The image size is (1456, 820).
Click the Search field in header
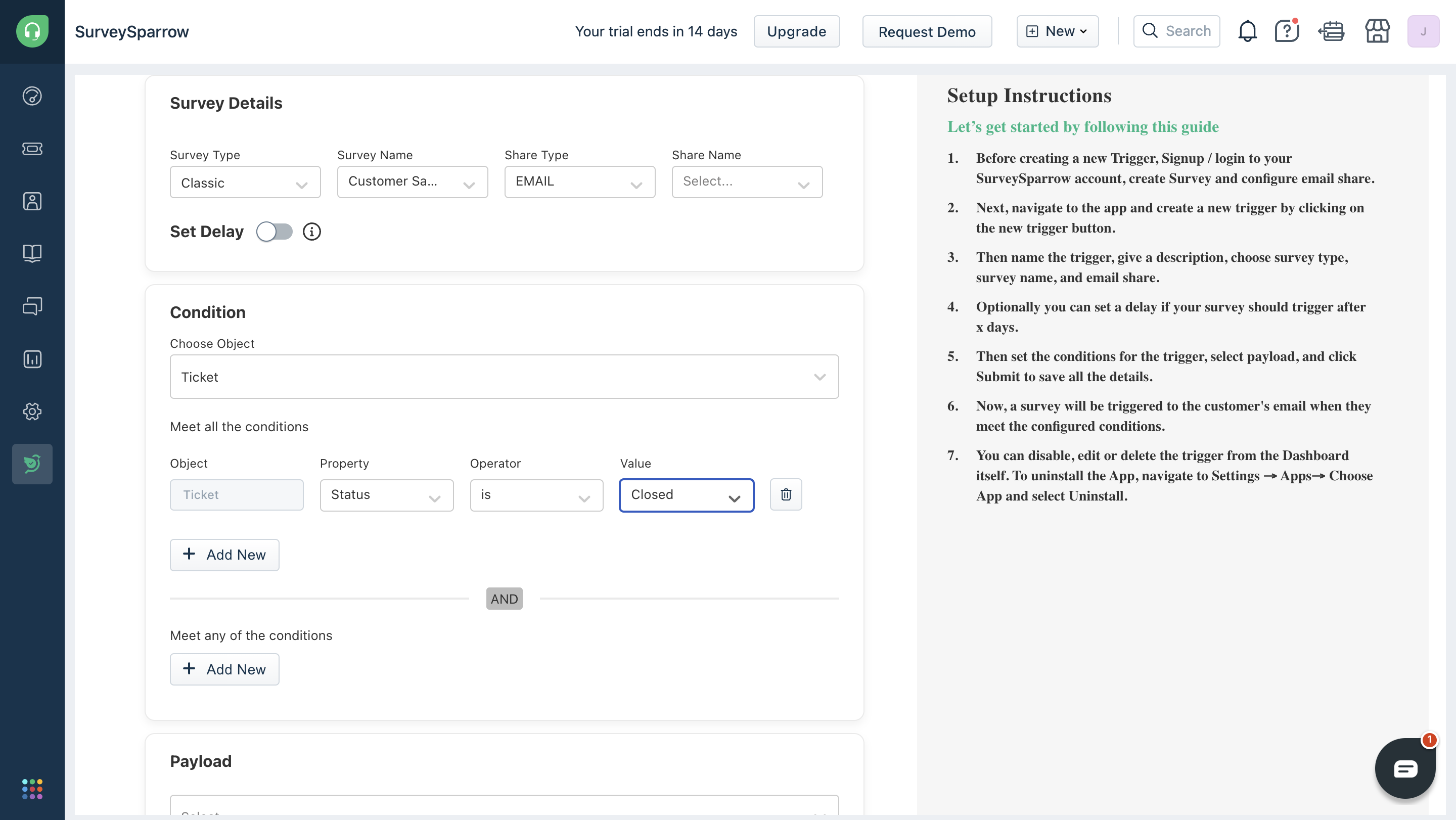tap(1176, 32)
